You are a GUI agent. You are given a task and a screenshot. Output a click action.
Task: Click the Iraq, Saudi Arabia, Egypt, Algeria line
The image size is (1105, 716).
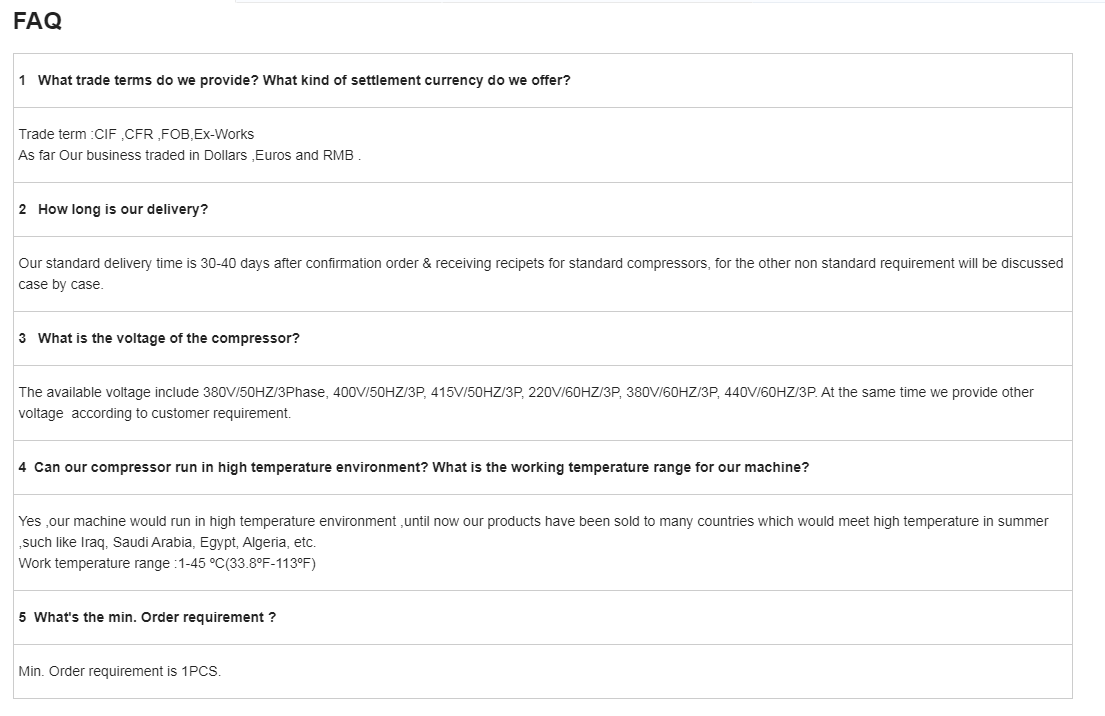click(167, 542)
